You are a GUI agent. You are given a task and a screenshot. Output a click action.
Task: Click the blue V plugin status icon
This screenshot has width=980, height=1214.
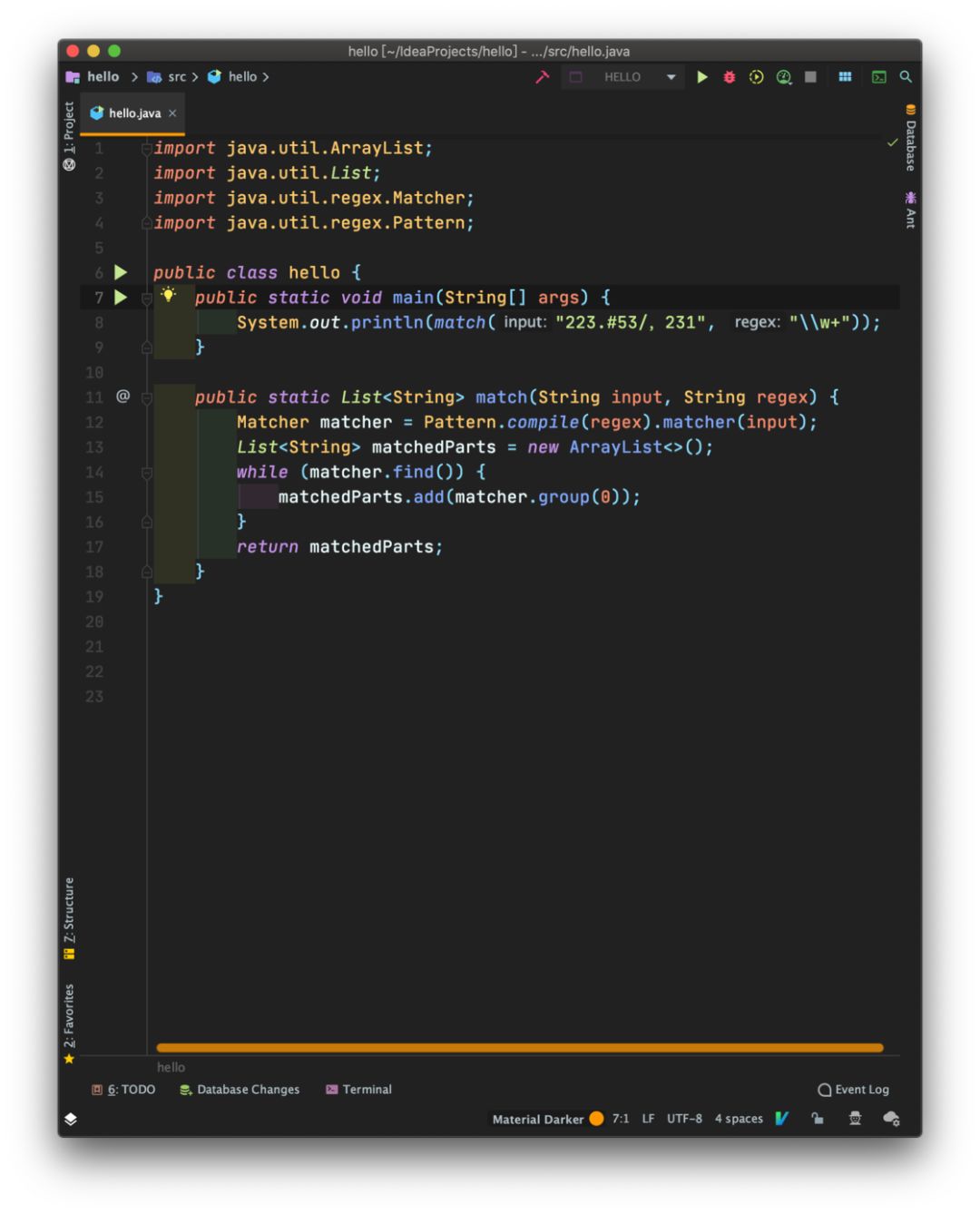(782, 1119)
